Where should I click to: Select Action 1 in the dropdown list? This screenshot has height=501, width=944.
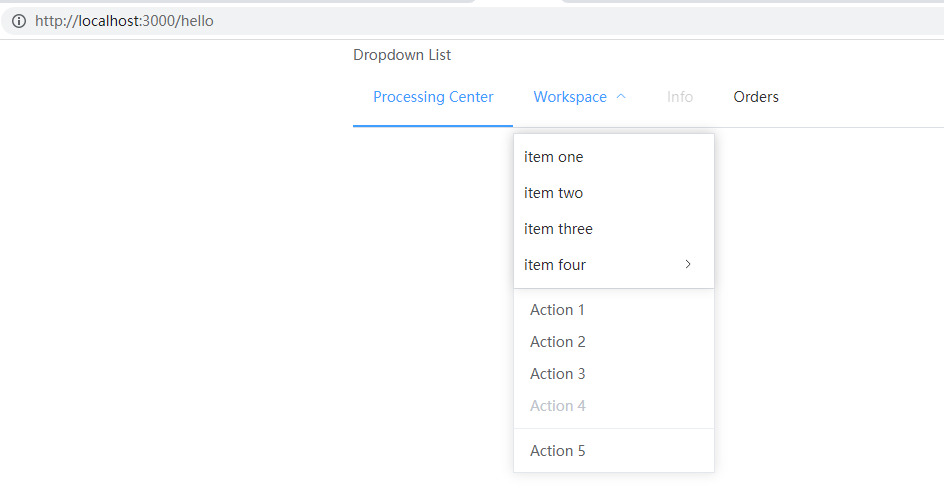(x=613, y=310)
